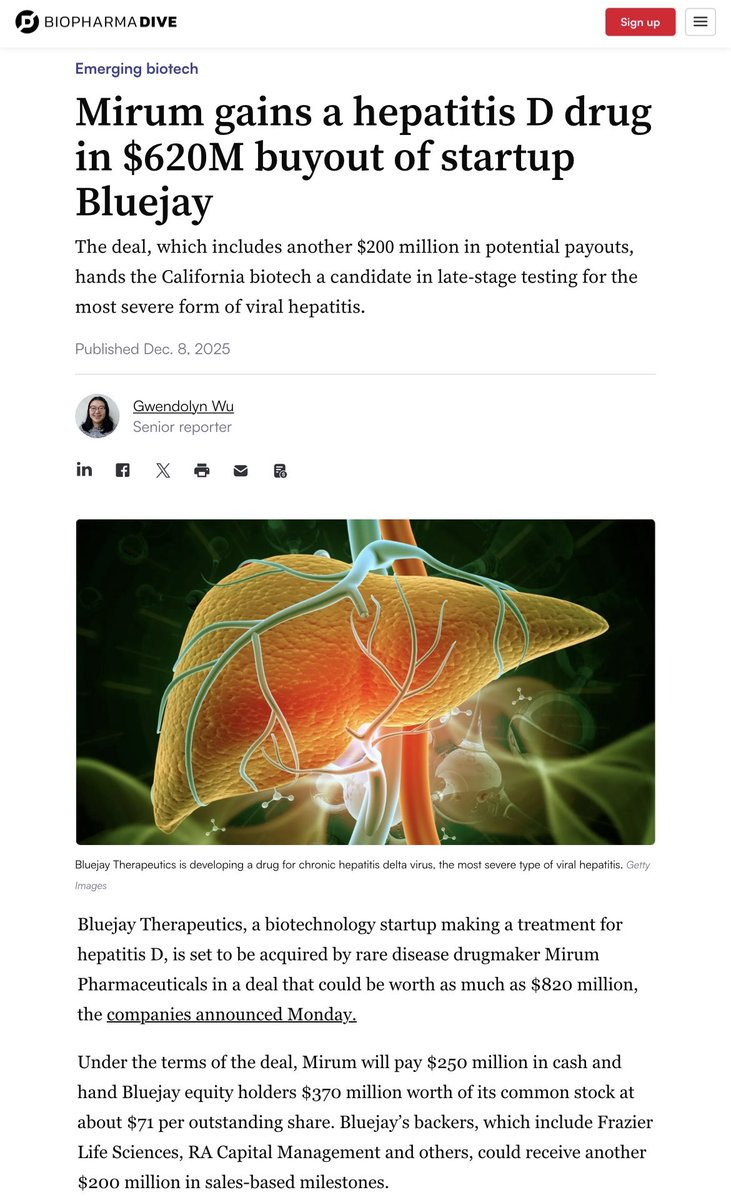Screen dimensions: 731x1200
Task: Go to BioPharma Dive homepage logo
Action: pos(96,22)
